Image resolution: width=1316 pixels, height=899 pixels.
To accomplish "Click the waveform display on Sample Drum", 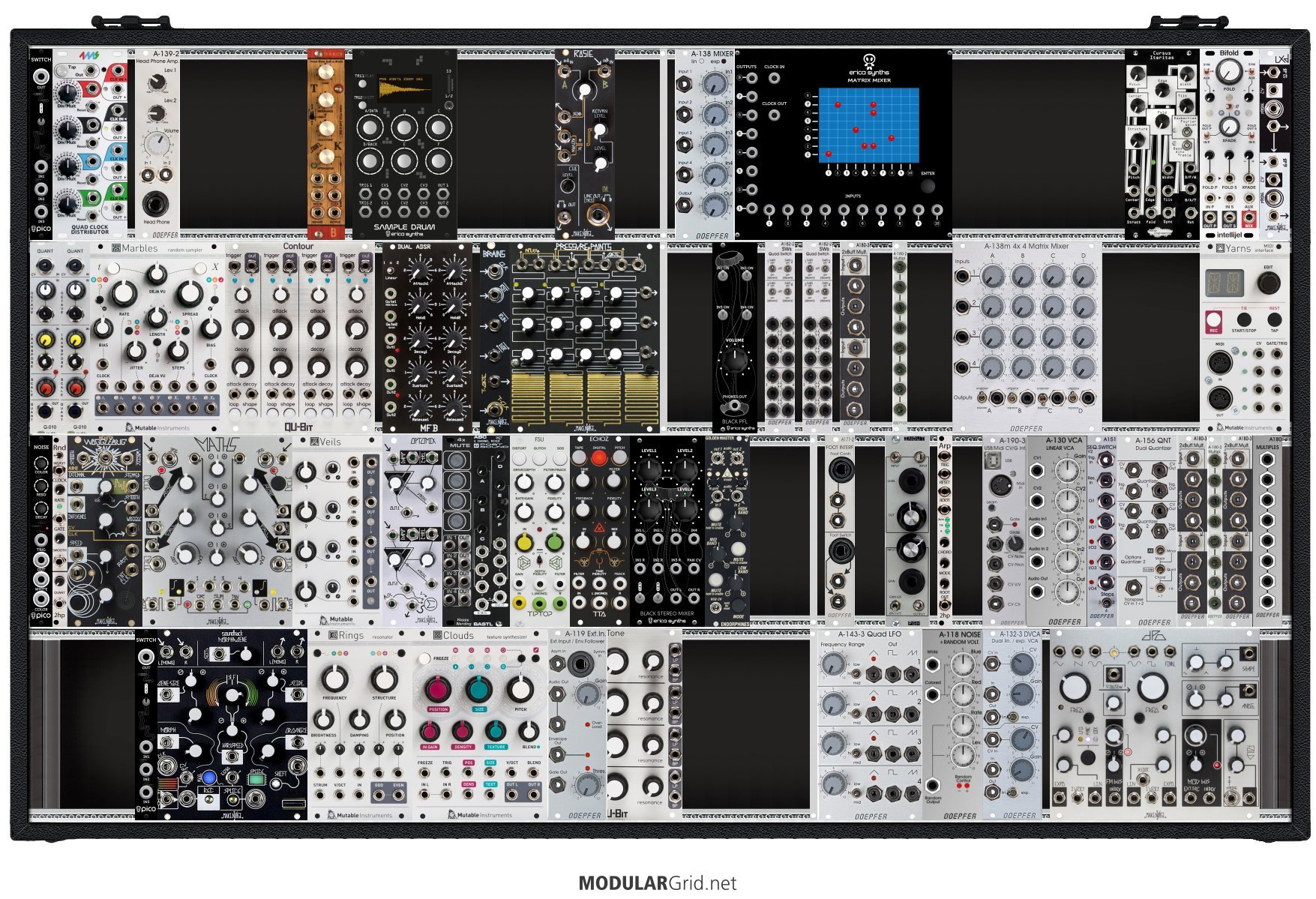I will [404, 90].
